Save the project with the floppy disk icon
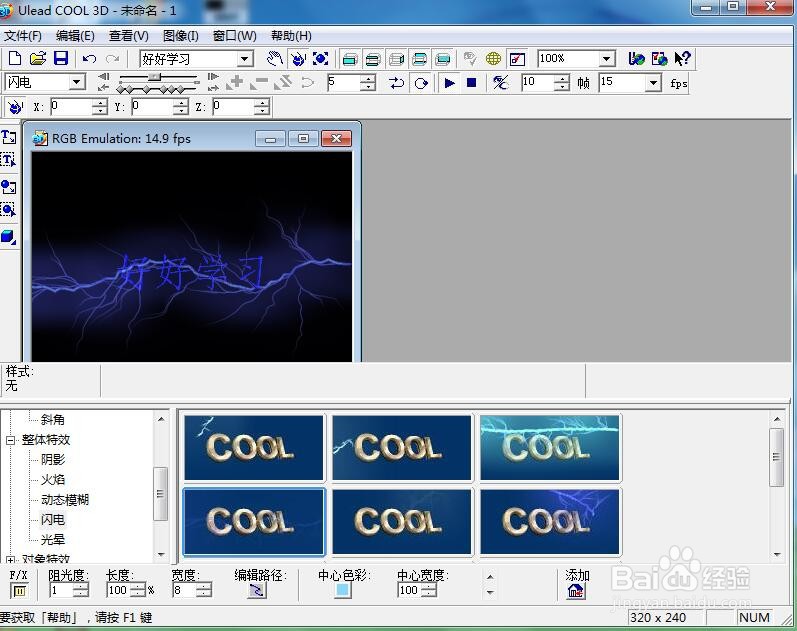Screen dimensions: 797x631 coord(61,58)
